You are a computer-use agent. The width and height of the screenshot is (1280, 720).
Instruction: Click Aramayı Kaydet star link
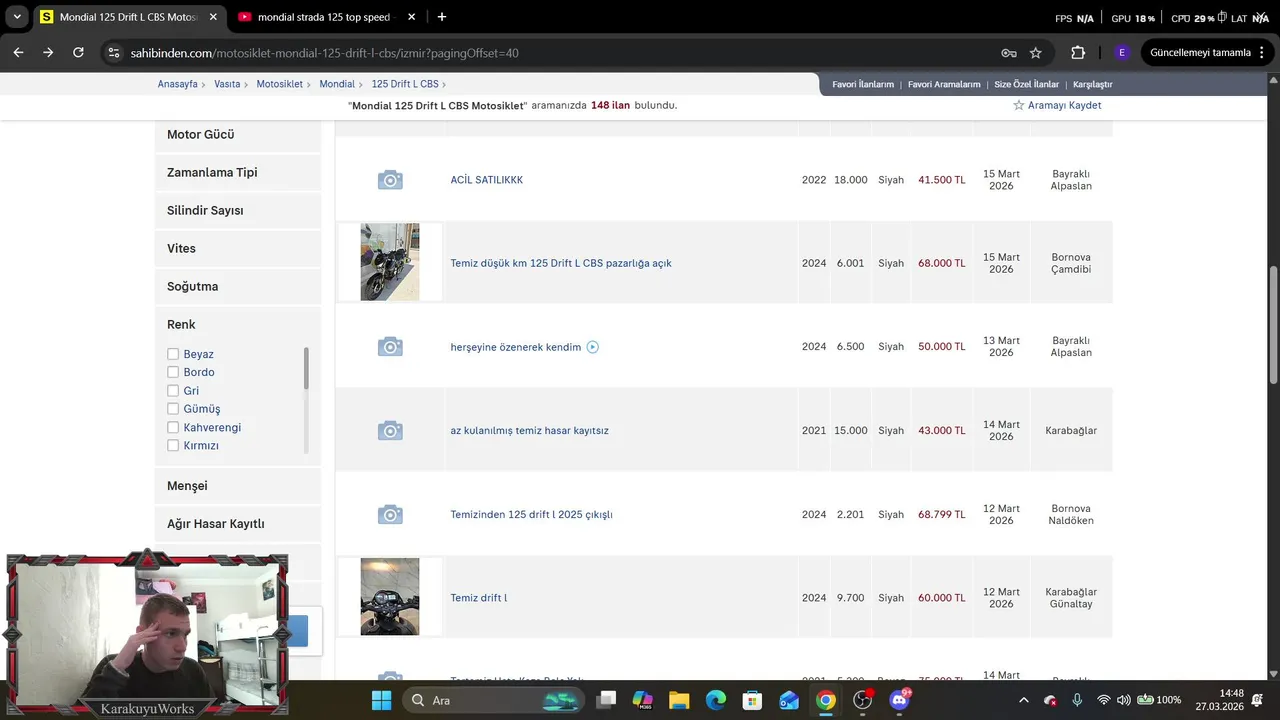click(1057, 105)
